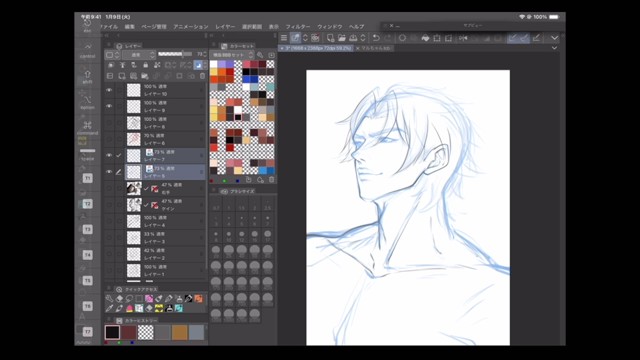Screen dimensions: 640x360
Task: Tap the T1 shortcut key
Action: pyautogui.click(x=87, y=178)
